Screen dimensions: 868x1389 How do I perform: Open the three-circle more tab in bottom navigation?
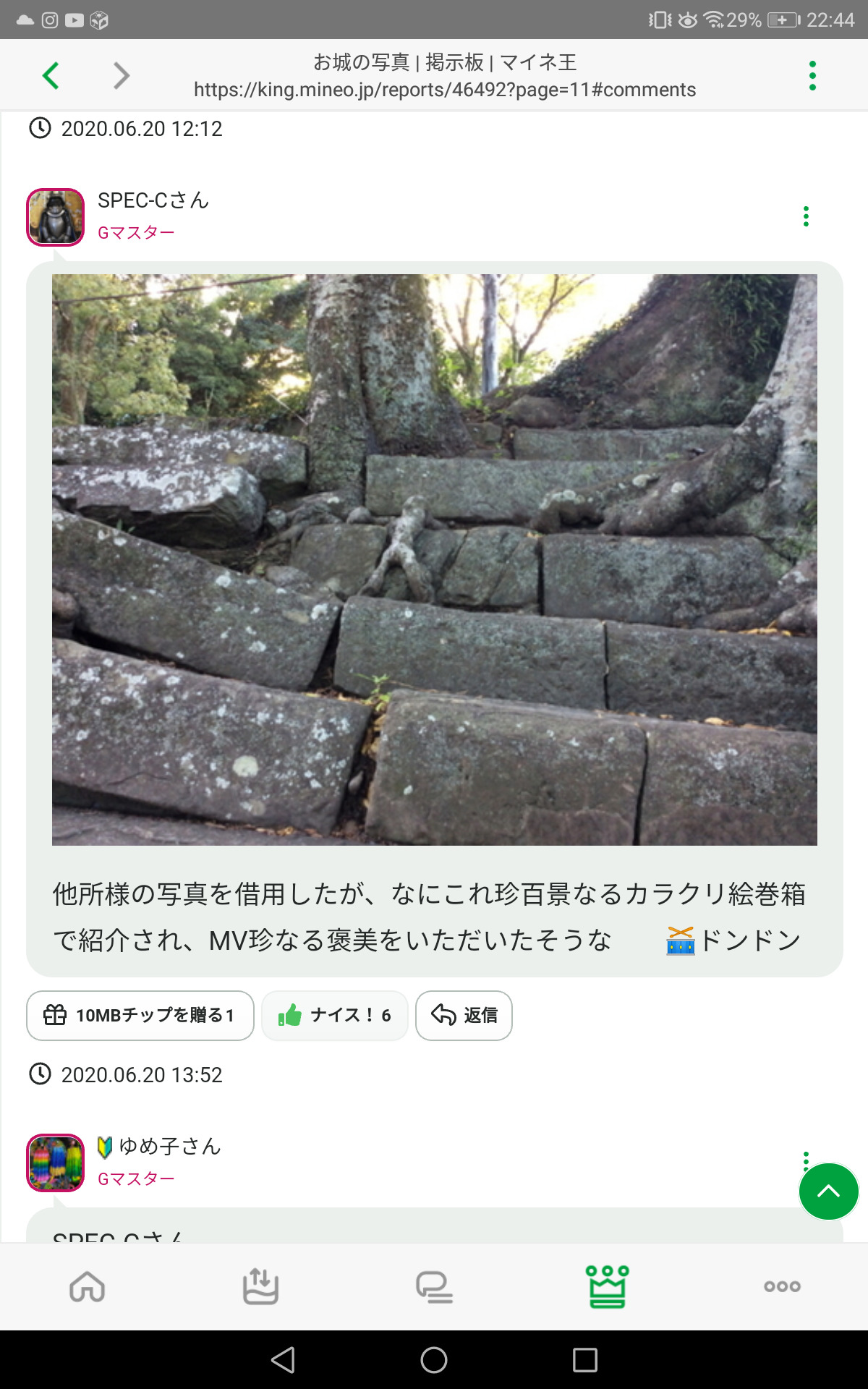tap(782, 1287)
